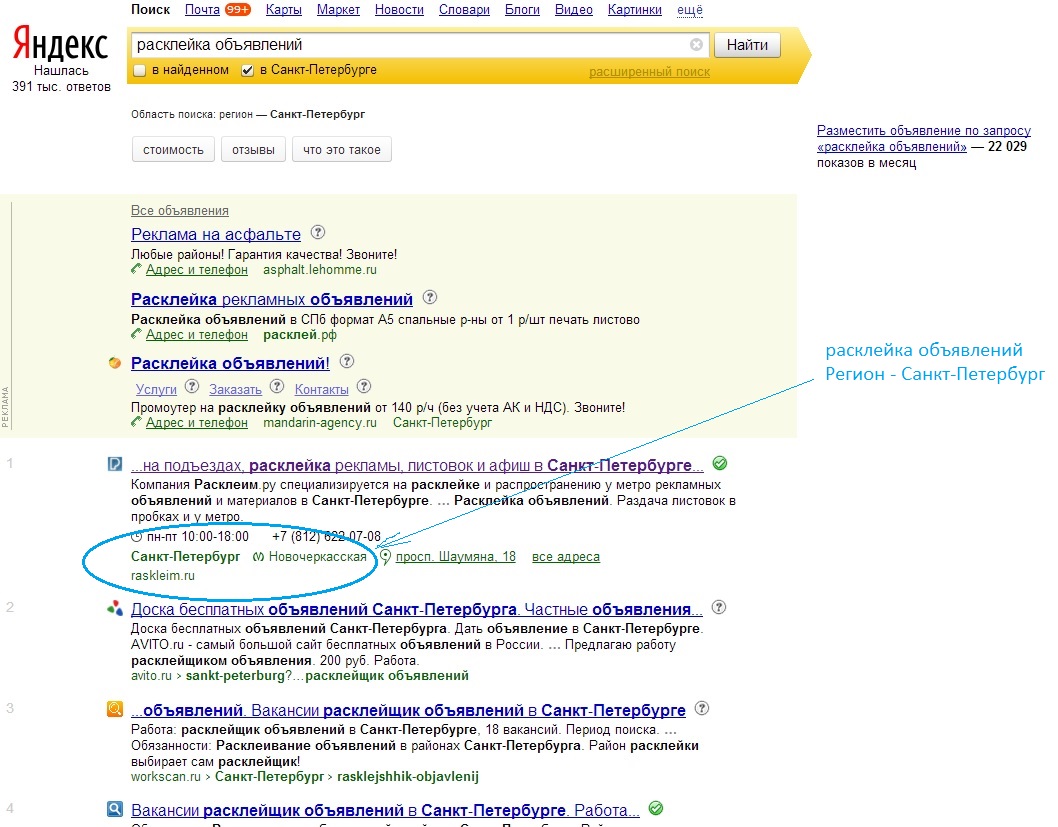
Task: Open the help icon beside the Расклейка объявлений! ad
Action: click(347, 362)
